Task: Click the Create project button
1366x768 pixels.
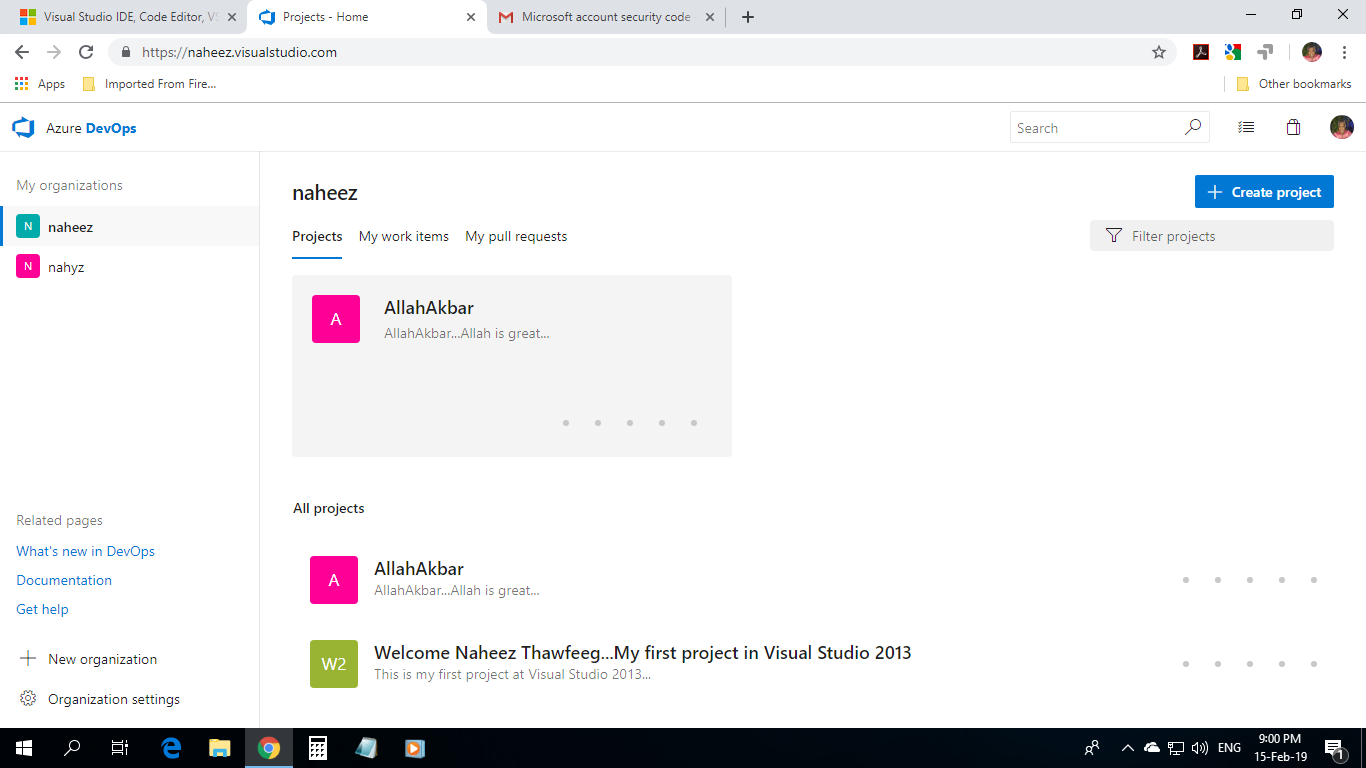Action: 1264,192
